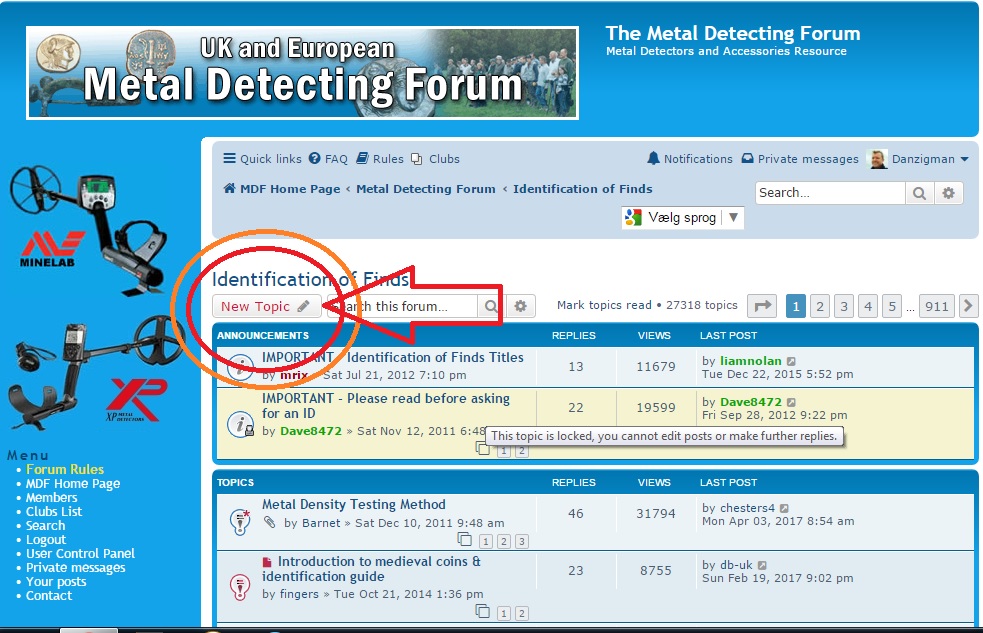Viewport: 983px width, 633px height.
Task: Open User Control Panel in side menu
Action: click(x=80, y=553)
